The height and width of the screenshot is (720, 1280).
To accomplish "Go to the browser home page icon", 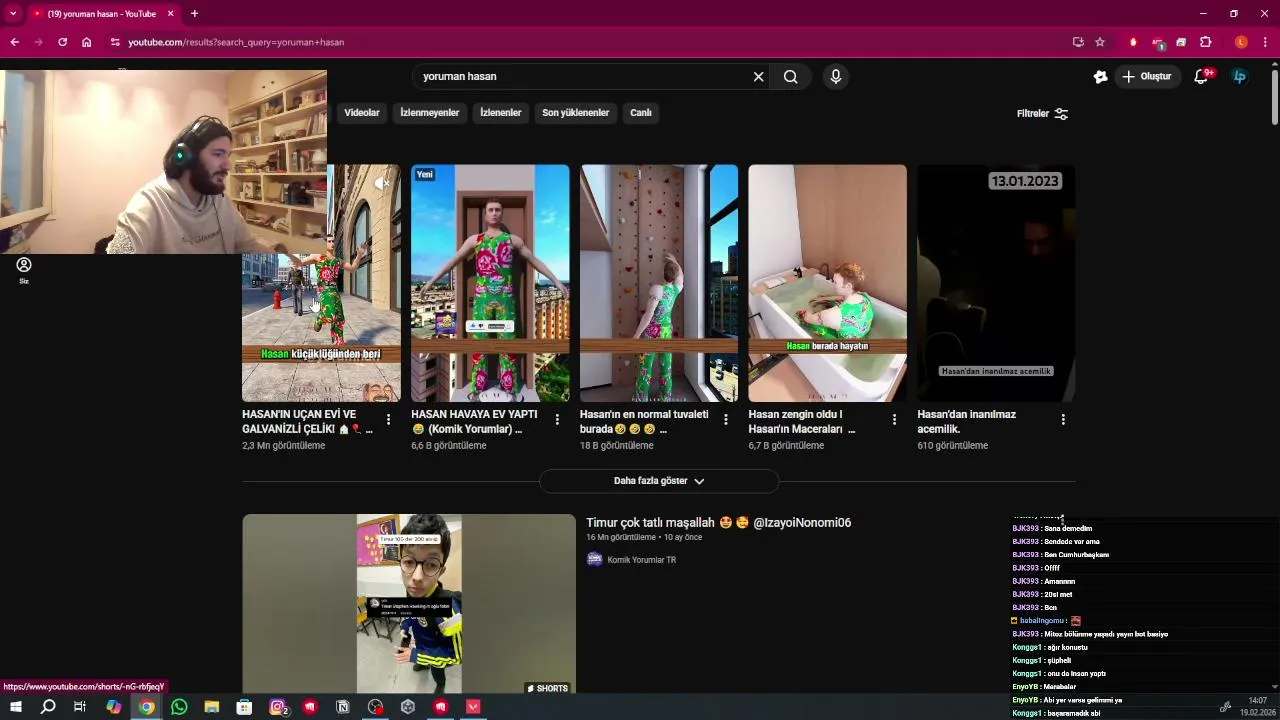I will tap(86, 42).
